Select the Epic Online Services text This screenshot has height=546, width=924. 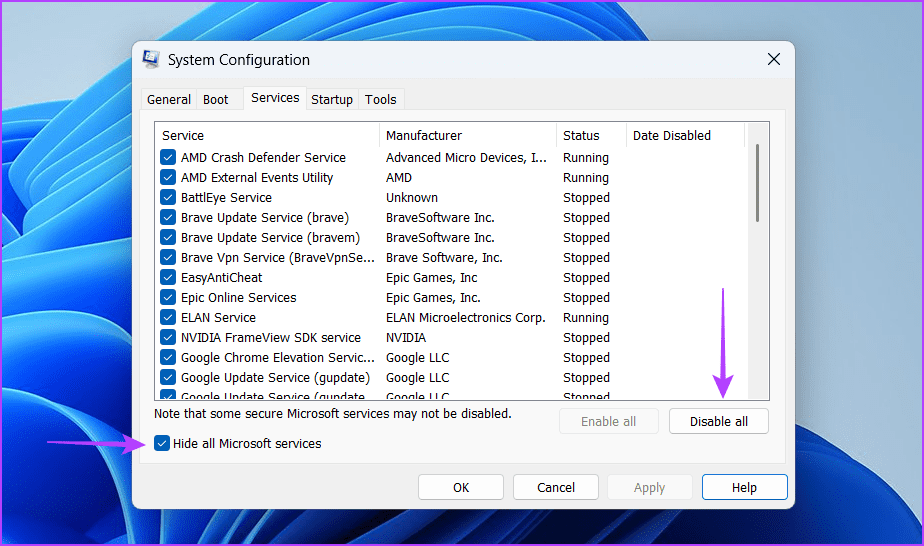(239, 297)
